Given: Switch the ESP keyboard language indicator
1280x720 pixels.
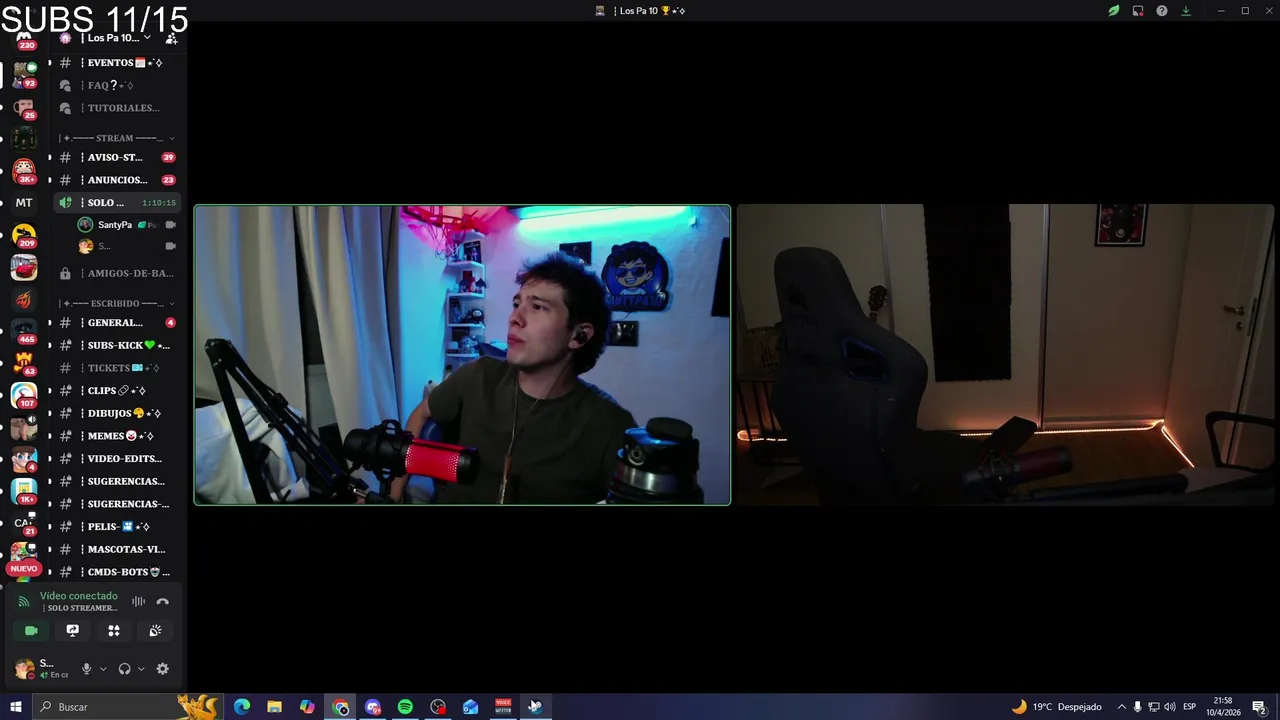Looking at the screenshot, I should (1190, 707).
